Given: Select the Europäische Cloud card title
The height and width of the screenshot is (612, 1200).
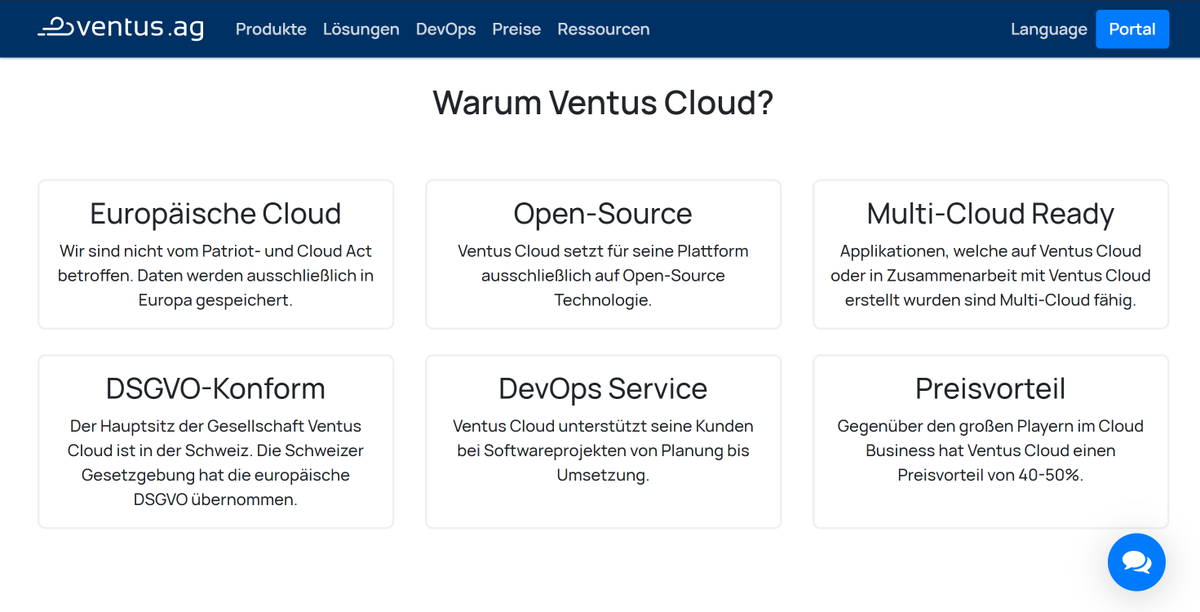Looking at the screenshot, I should (216, 213).
